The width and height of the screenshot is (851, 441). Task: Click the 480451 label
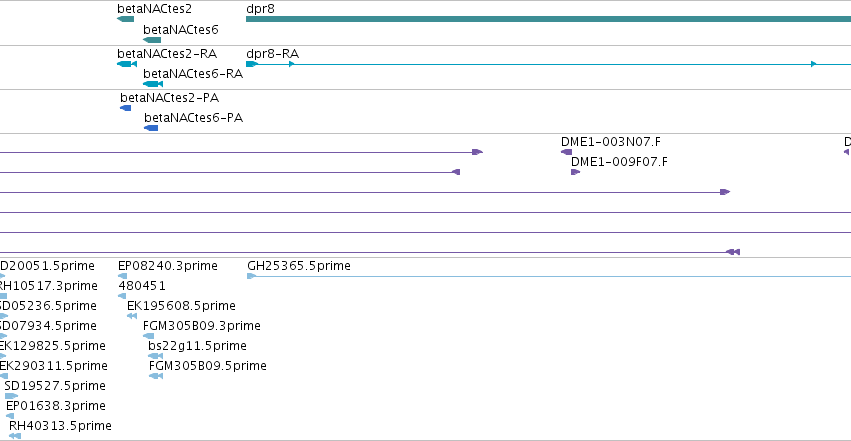pos(142,285)
